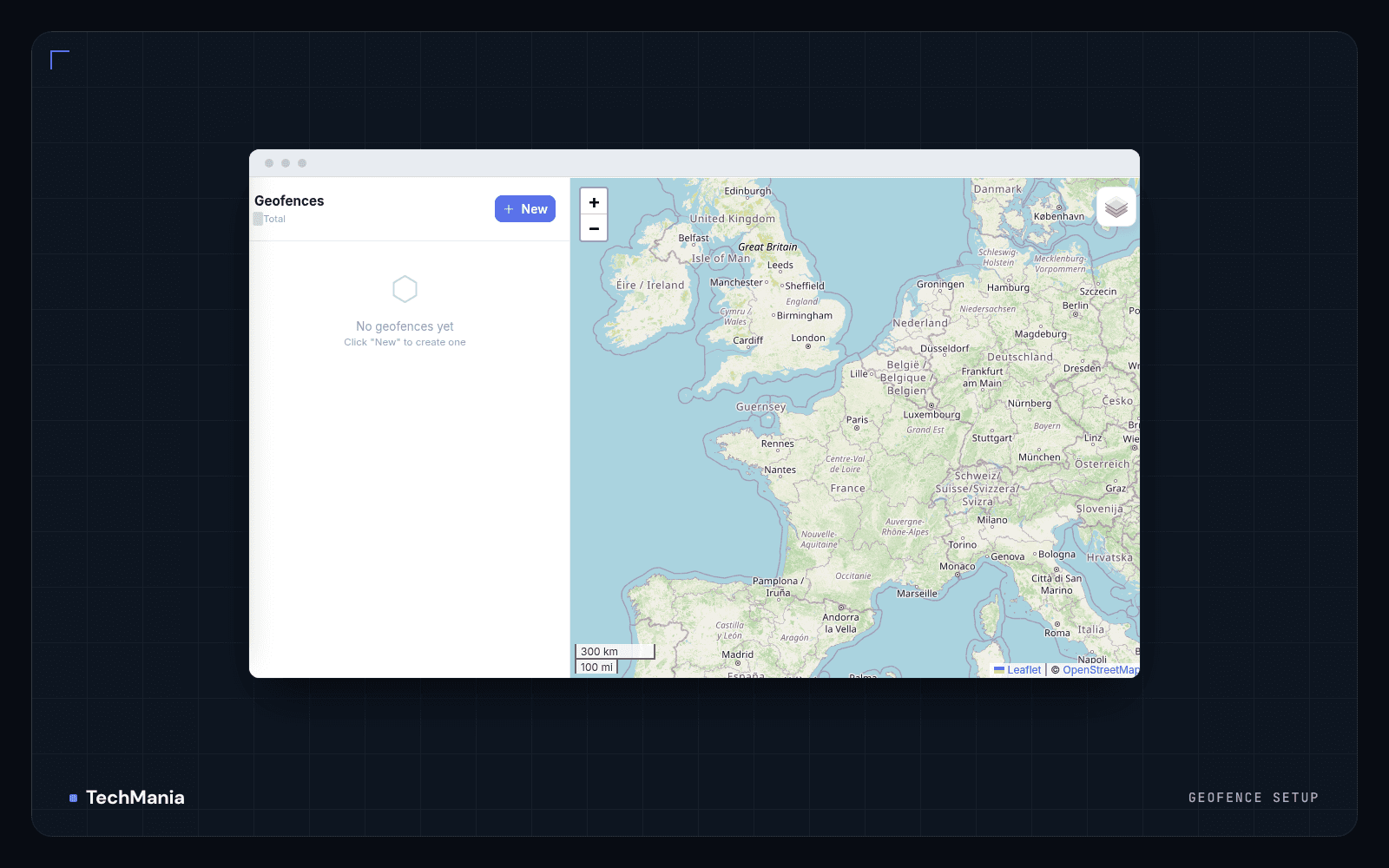The height and width of the screenshot is (868, 1389).
Task: Click the Milano label on the map
Action: [x=992, y=520]
